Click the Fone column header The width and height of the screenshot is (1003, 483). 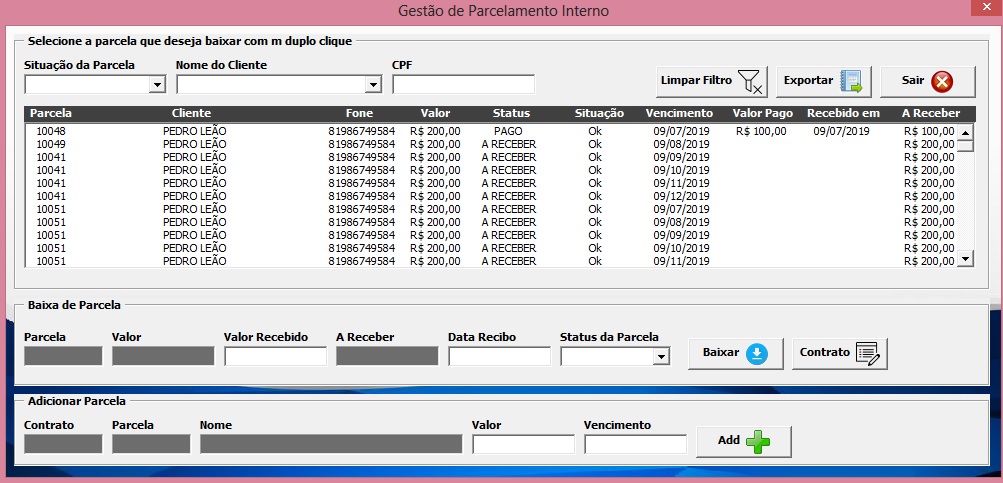pyautogui.click(x=359, y=113)
